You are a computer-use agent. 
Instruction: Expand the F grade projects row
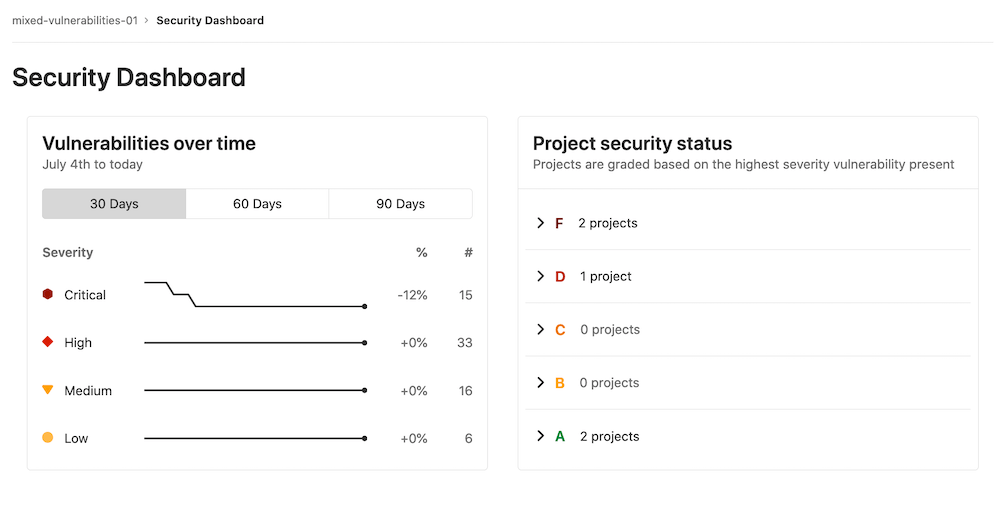pos(541,223)
